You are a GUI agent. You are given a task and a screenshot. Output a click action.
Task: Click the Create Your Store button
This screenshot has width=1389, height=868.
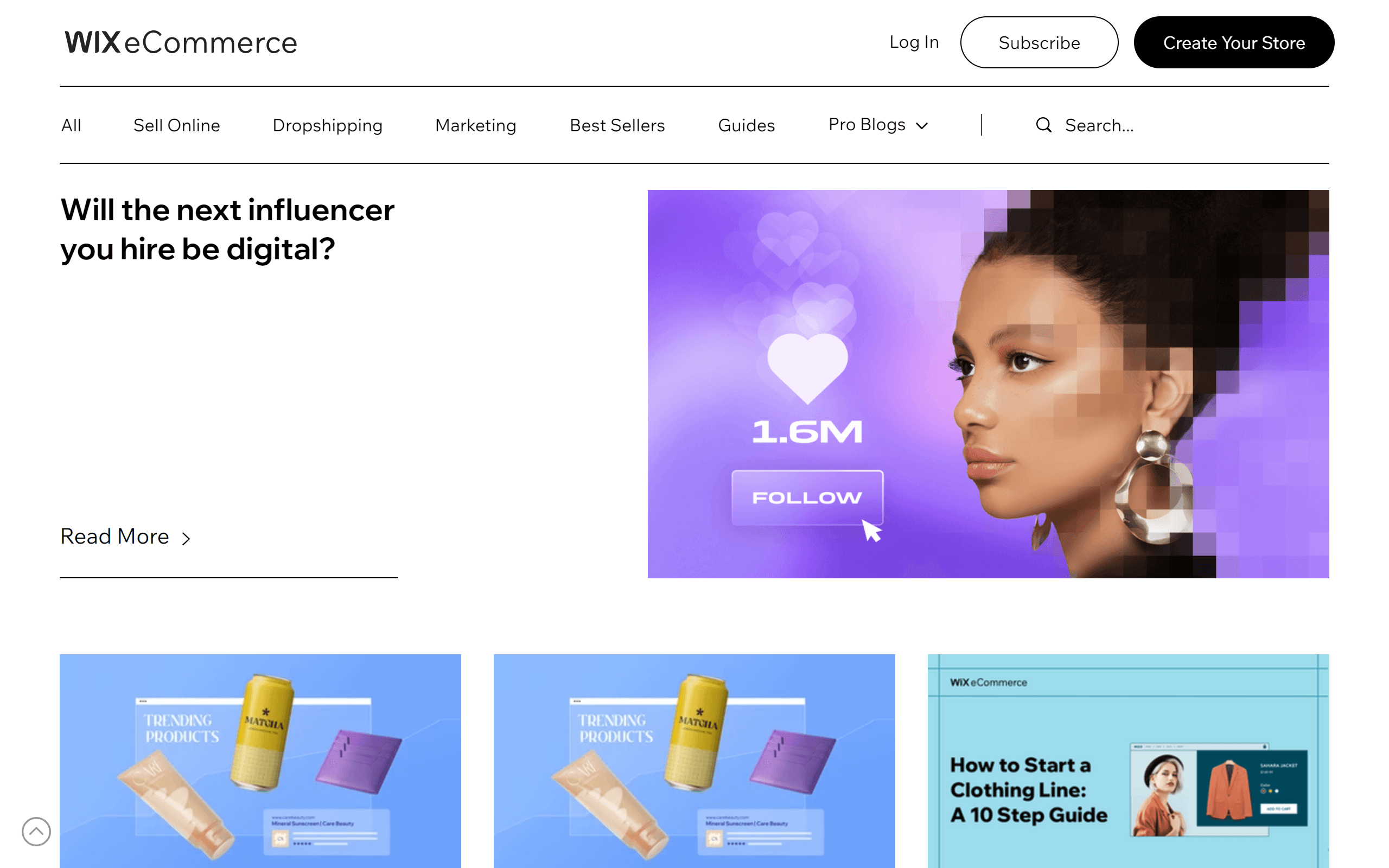pos(1234,42)
